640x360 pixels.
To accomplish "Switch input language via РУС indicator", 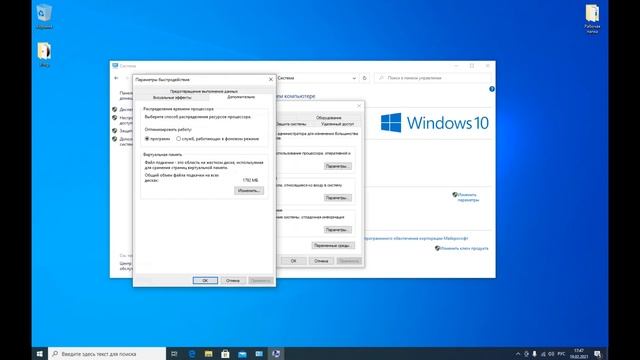I will pos(562,354).
